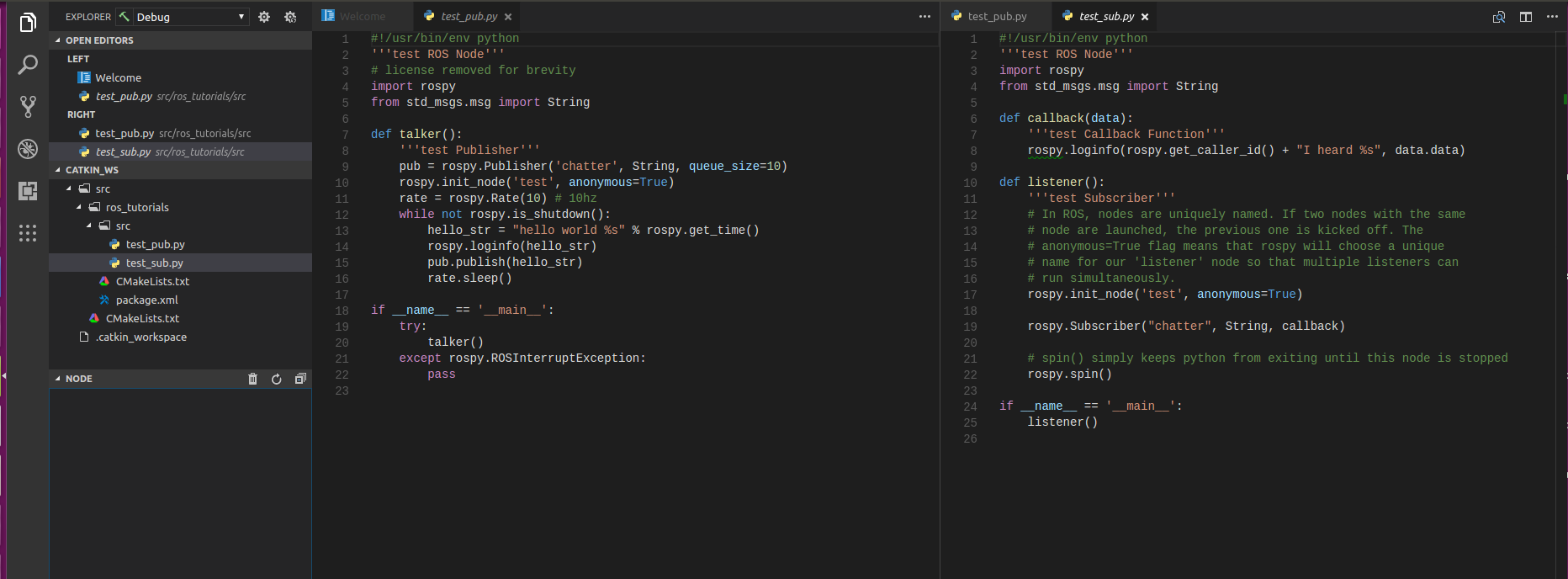
Task: Click the trash icon in NODE panel
Action: point(252,379)
